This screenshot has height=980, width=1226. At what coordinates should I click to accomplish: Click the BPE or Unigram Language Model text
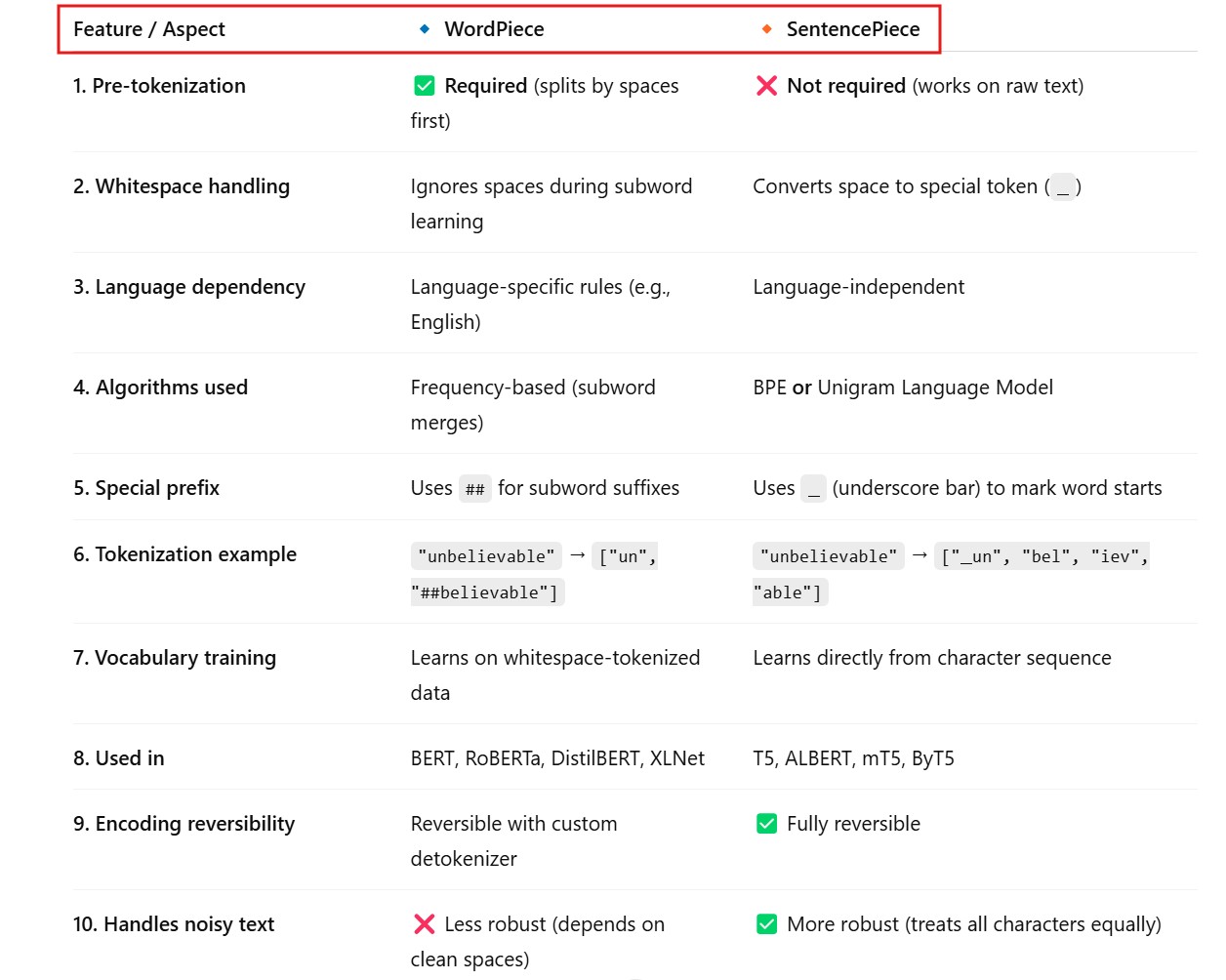[902, 388]
